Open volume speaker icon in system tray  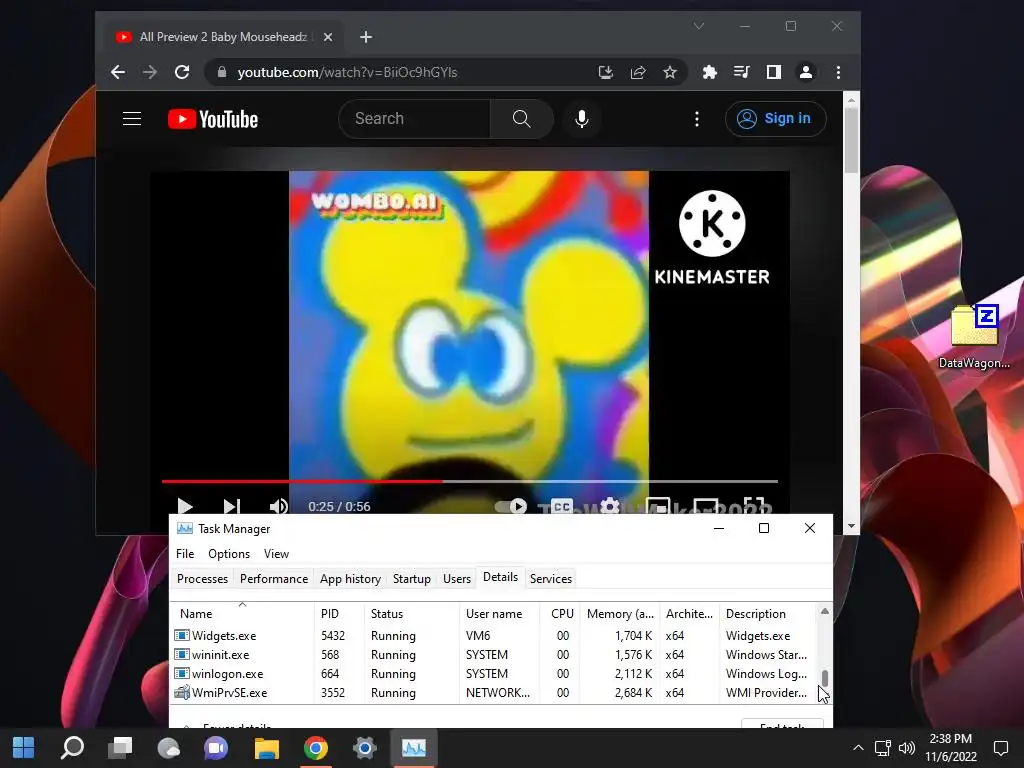tap(906, 748)
